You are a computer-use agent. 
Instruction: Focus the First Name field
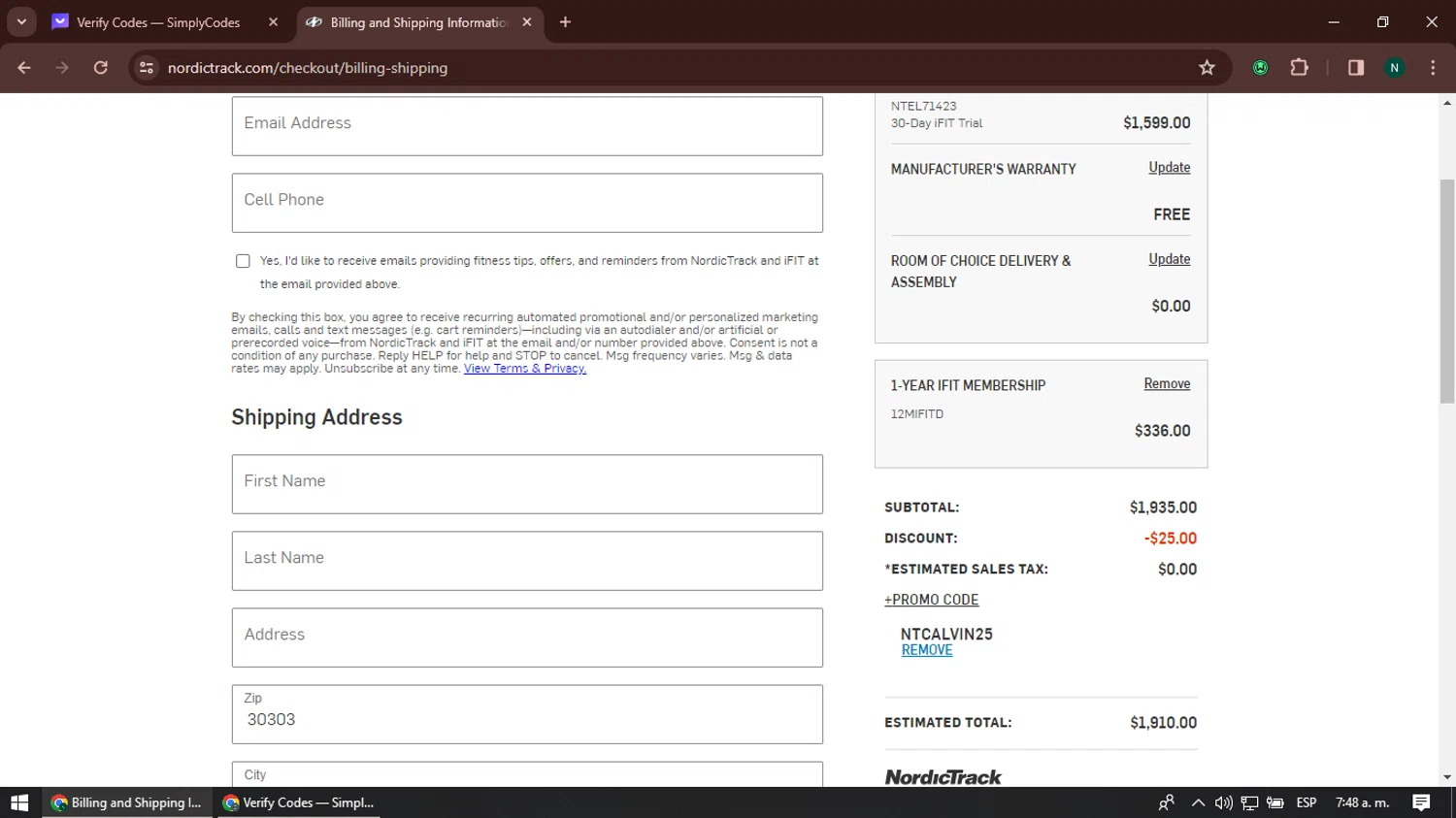527,484
